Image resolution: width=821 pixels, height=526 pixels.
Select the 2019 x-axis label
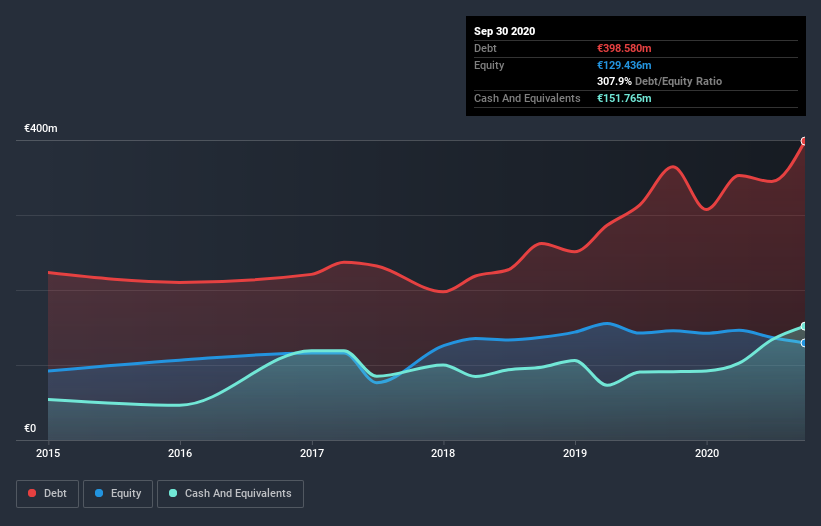click(x=575, y=453)
